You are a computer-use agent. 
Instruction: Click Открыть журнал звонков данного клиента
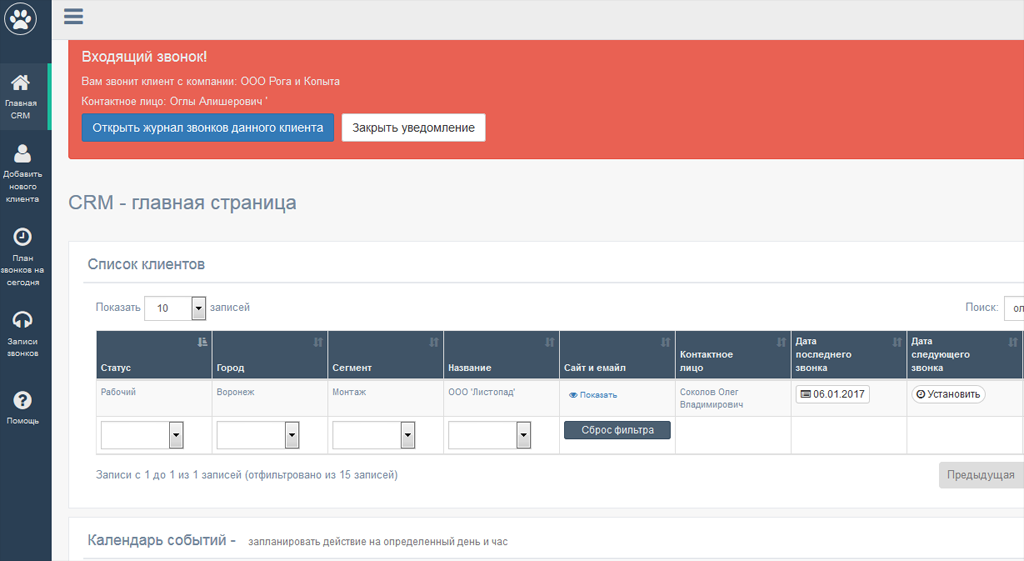click(x=208, y=128)
